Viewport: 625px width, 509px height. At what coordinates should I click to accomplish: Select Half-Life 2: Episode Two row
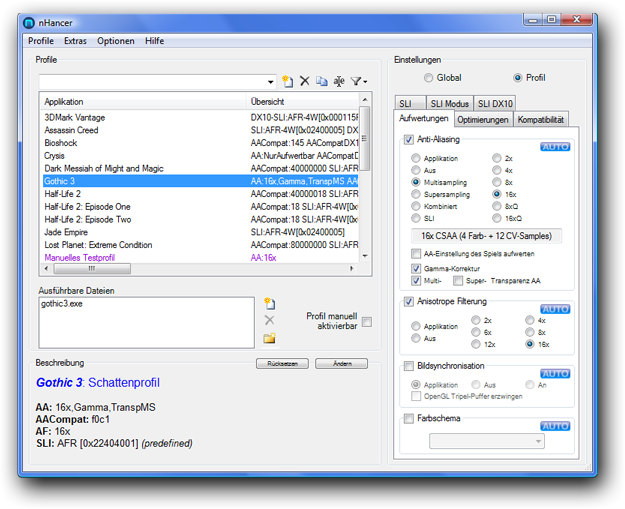tap(200, 220)
